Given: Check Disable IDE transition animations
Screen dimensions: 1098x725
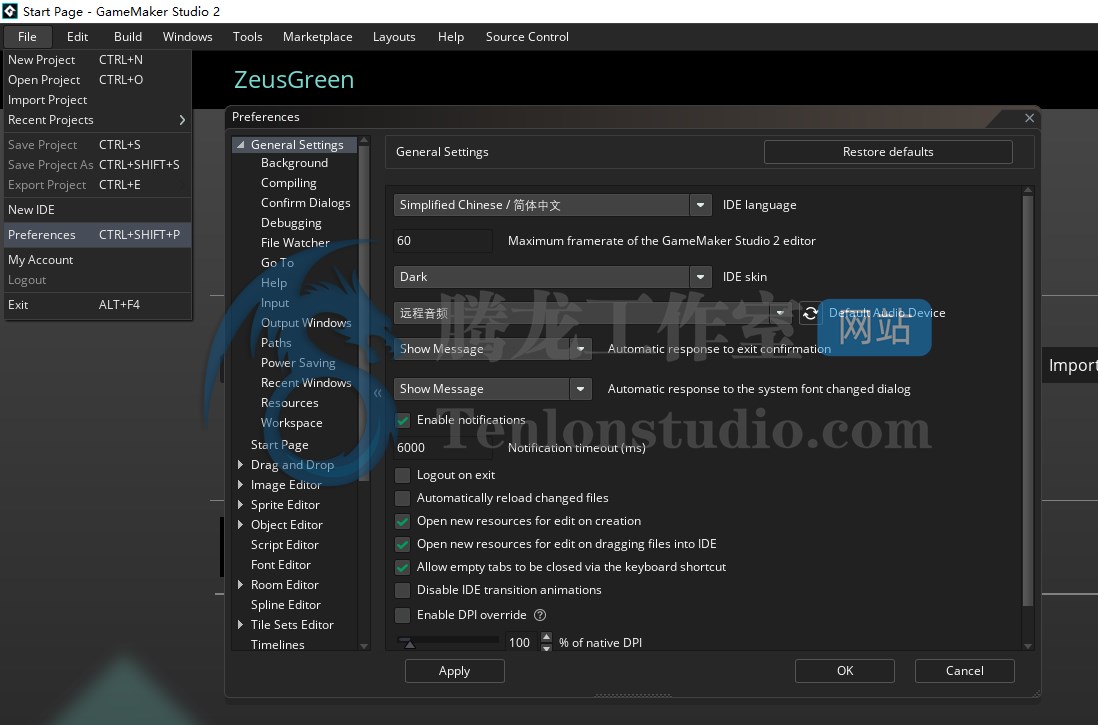Looking at the screenshot, I should click(403, 591).
